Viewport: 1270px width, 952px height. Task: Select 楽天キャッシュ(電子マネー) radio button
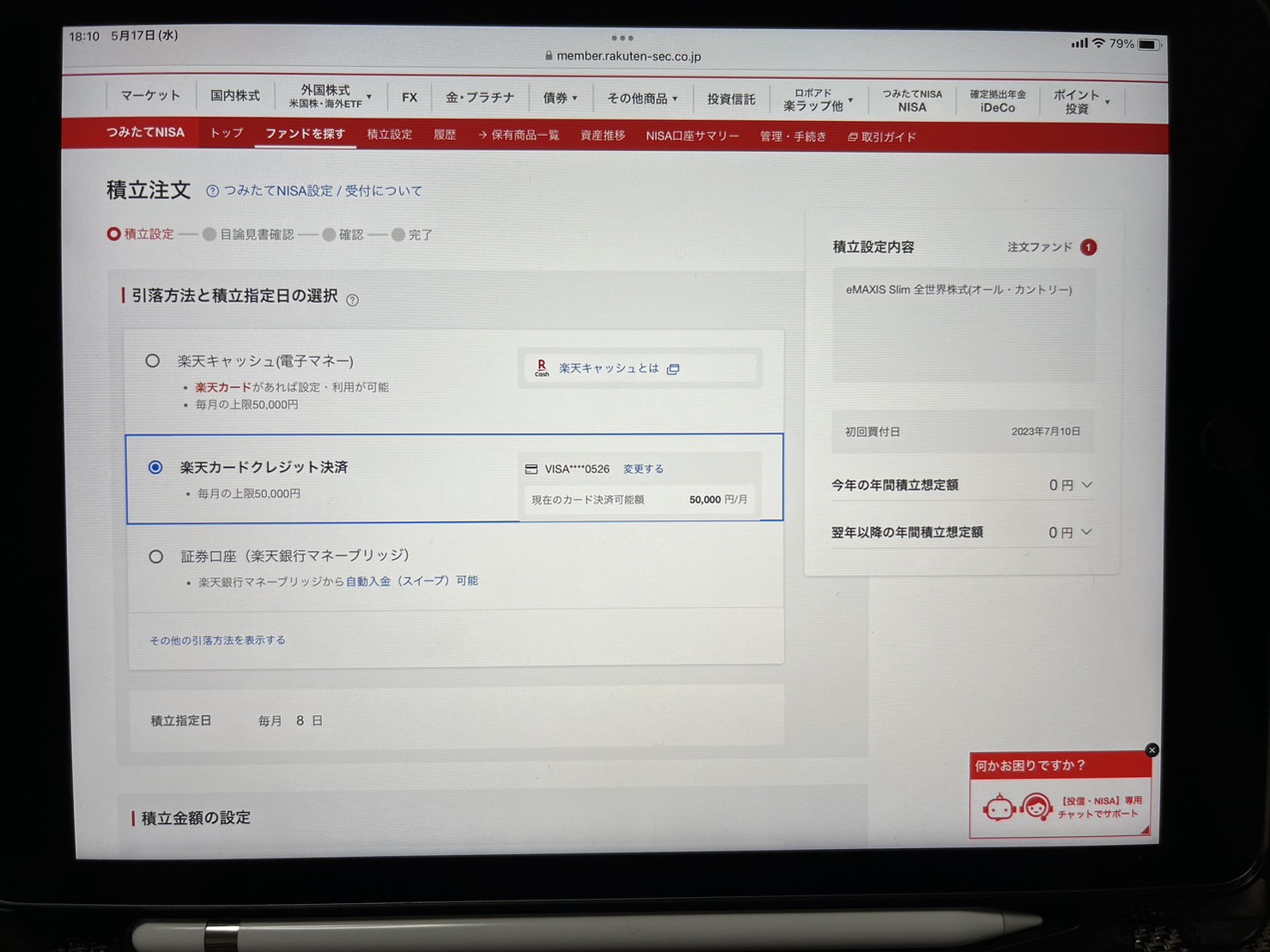(152, 361)
